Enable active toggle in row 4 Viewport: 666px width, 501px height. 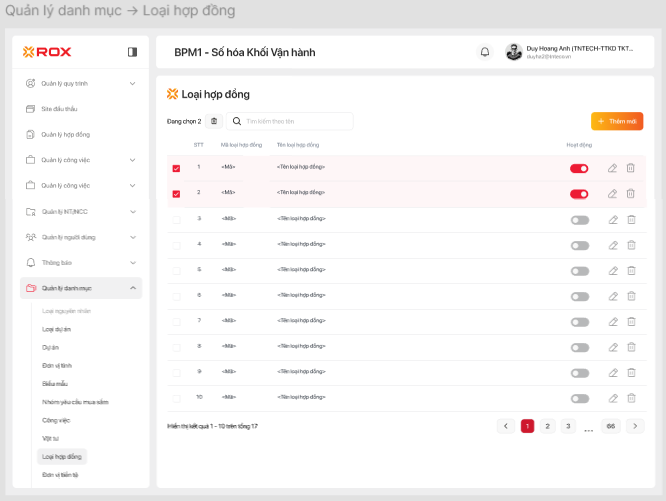[579, 245]
